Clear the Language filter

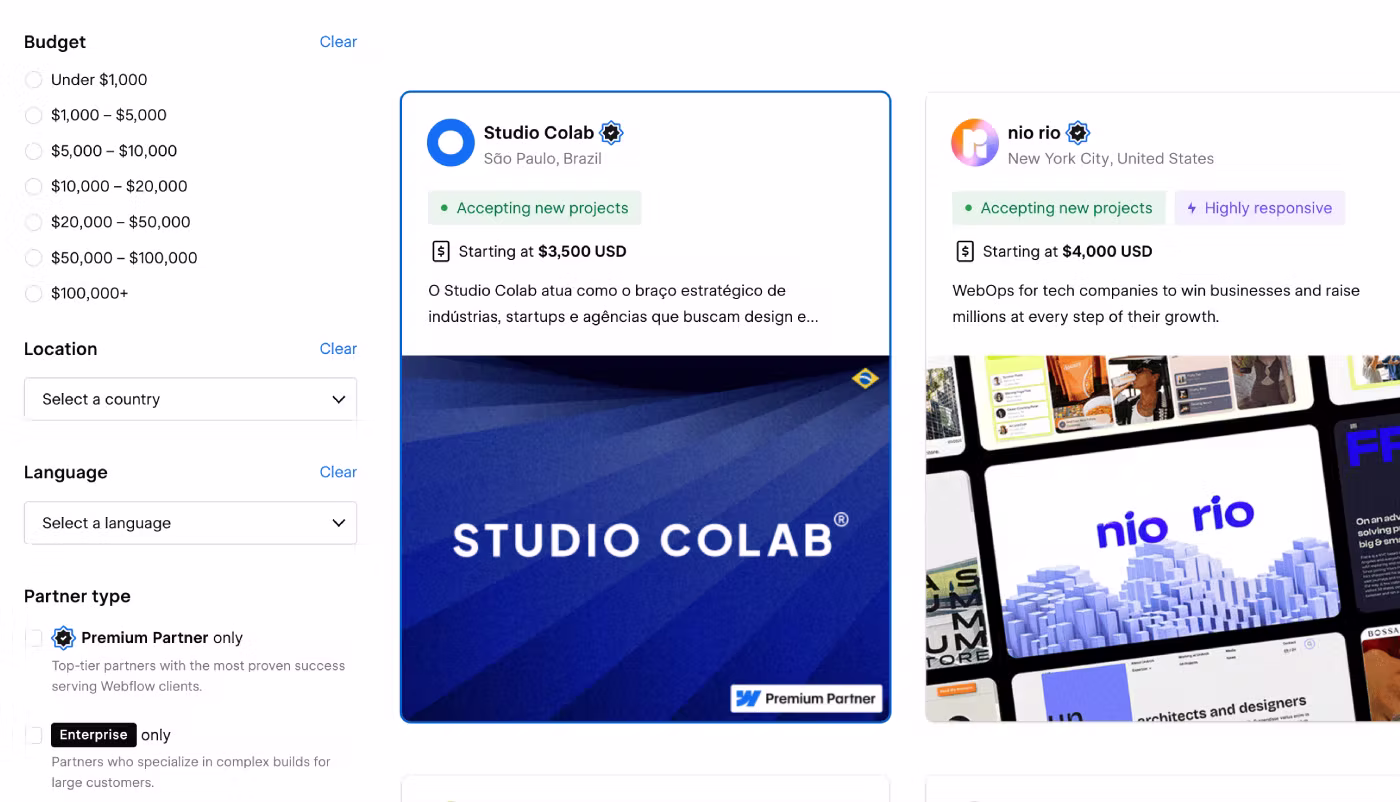click(x=338, y=472)
